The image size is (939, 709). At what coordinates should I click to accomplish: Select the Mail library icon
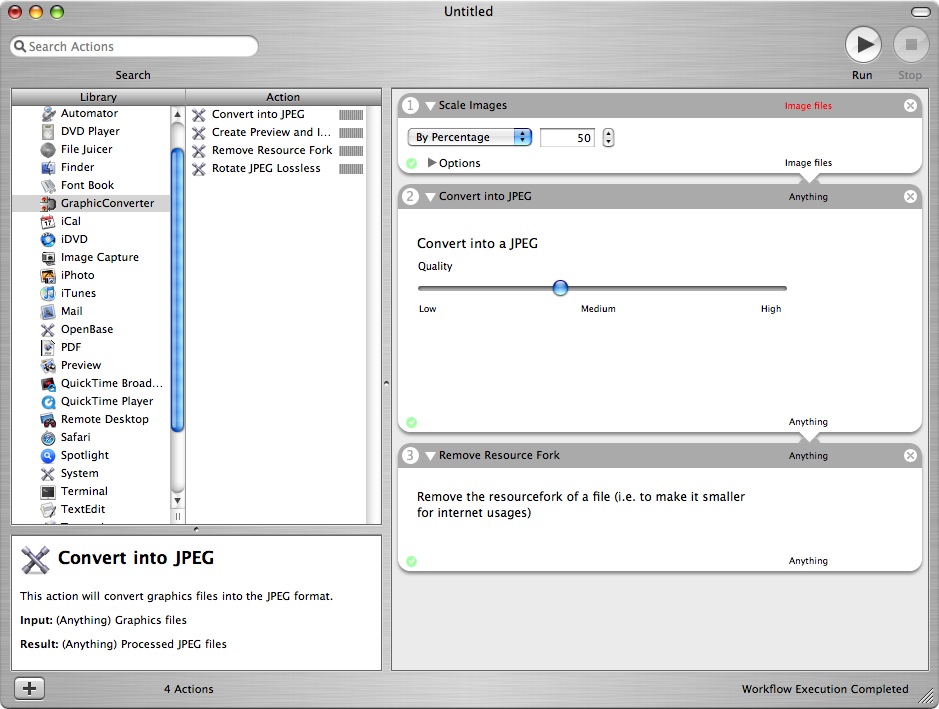(48, 311)
